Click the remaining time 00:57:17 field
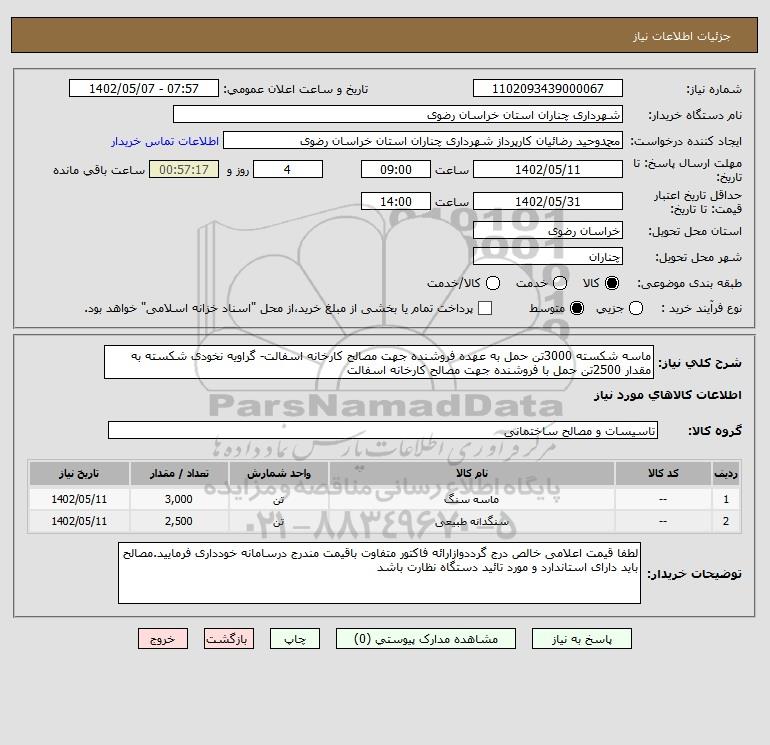770x745 pixels. click(x=184, y=169)
